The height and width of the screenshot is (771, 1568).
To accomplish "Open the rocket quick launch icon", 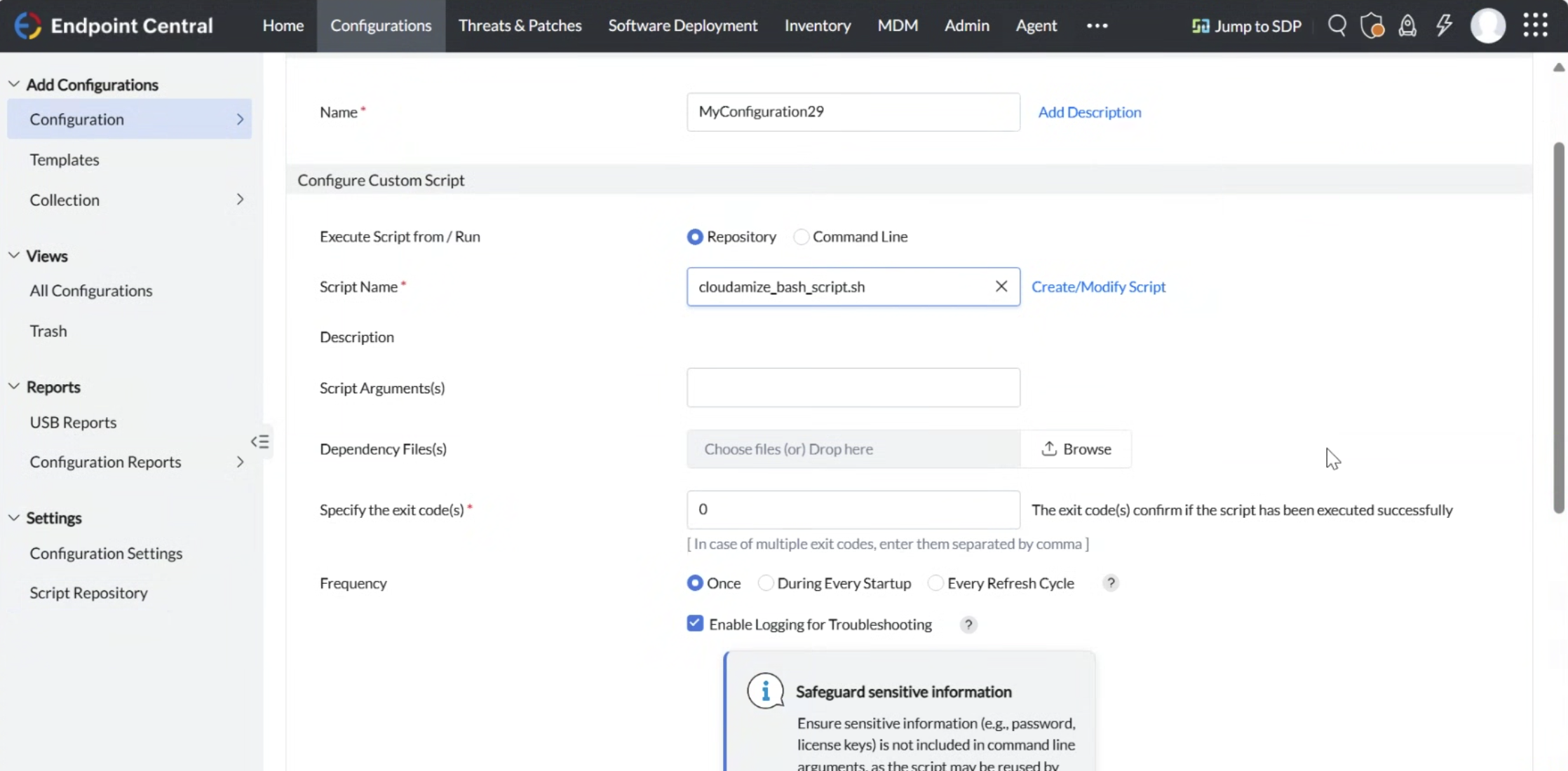I will coord(1407,26).
